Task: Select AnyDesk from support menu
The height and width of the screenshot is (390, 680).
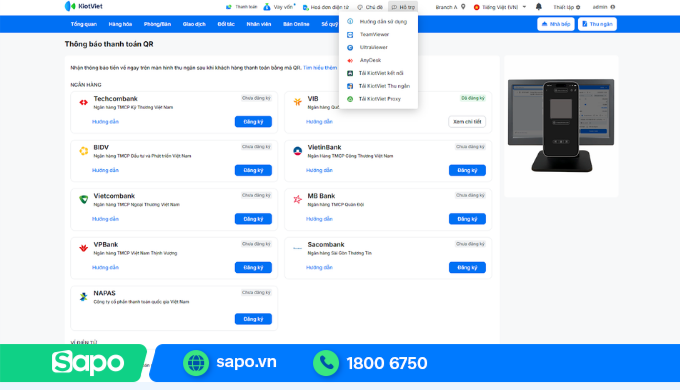Action: point(378,60)
